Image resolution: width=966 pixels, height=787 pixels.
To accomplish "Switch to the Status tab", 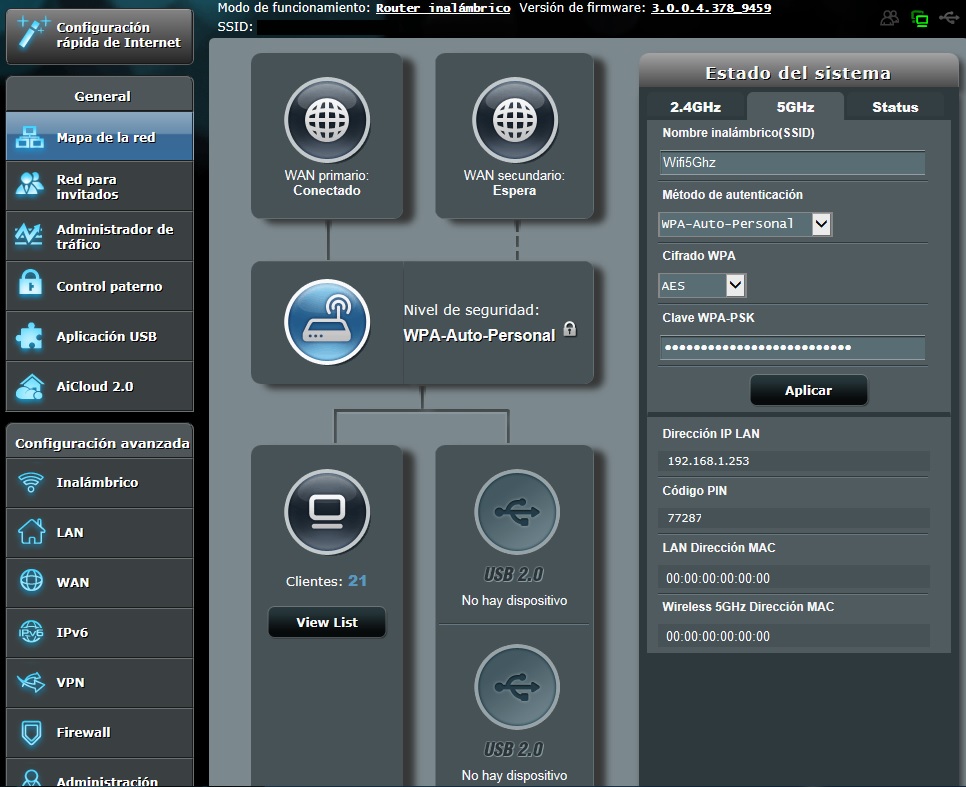I will [895, 107].
